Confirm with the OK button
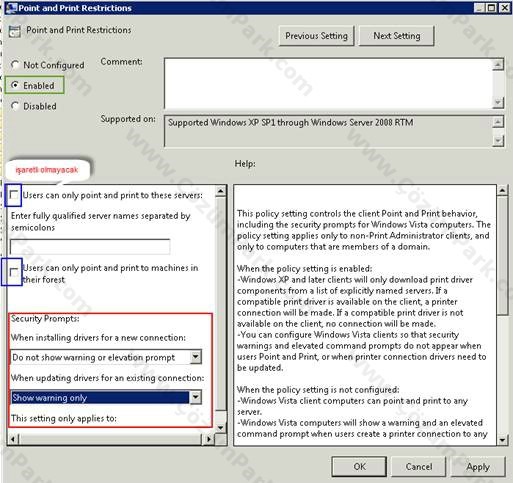Screen dimensions: 513x483 [359, 466]
